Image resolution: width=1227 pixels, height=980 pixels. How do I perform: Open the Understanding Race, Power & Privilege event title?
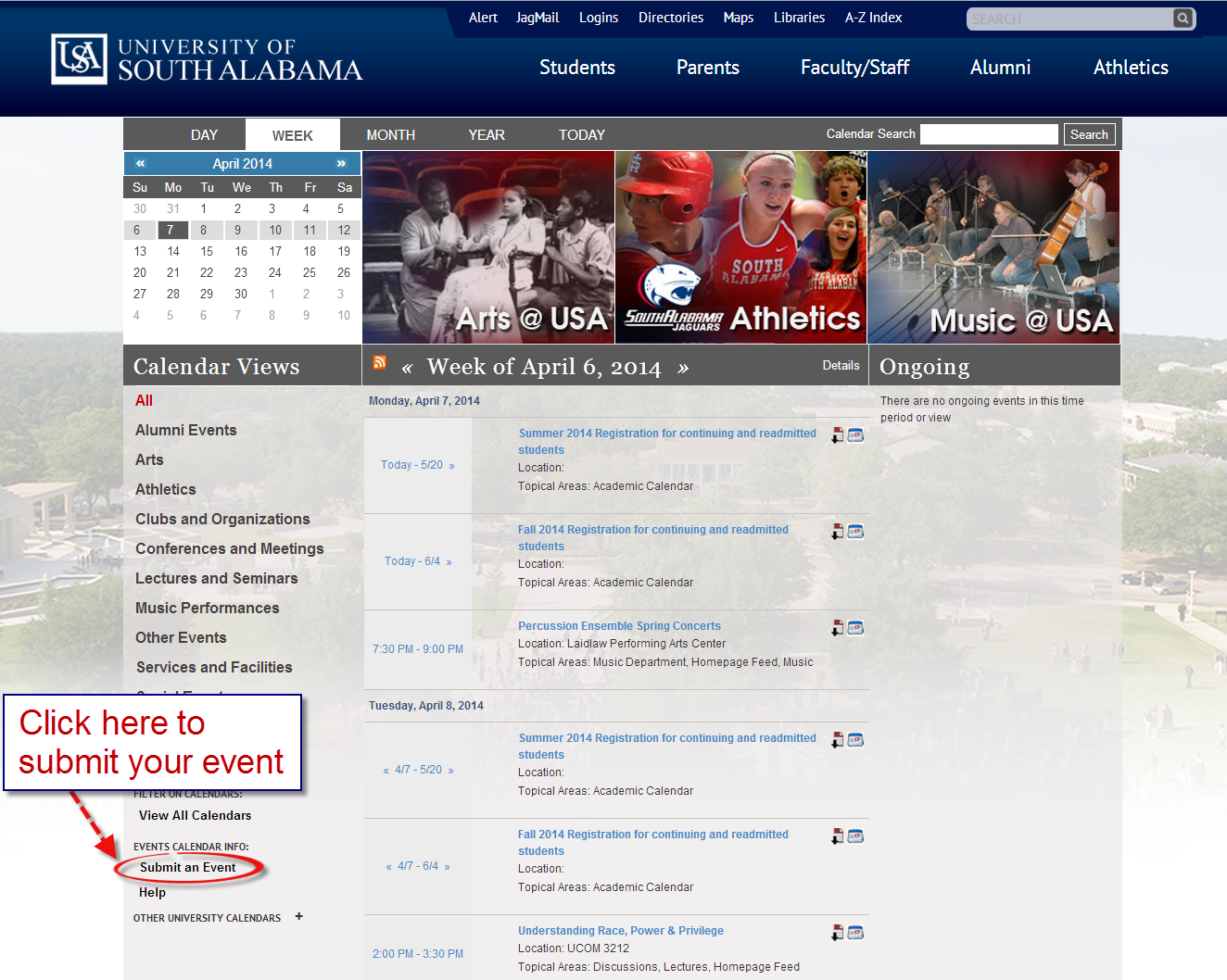tap(621, 931)
